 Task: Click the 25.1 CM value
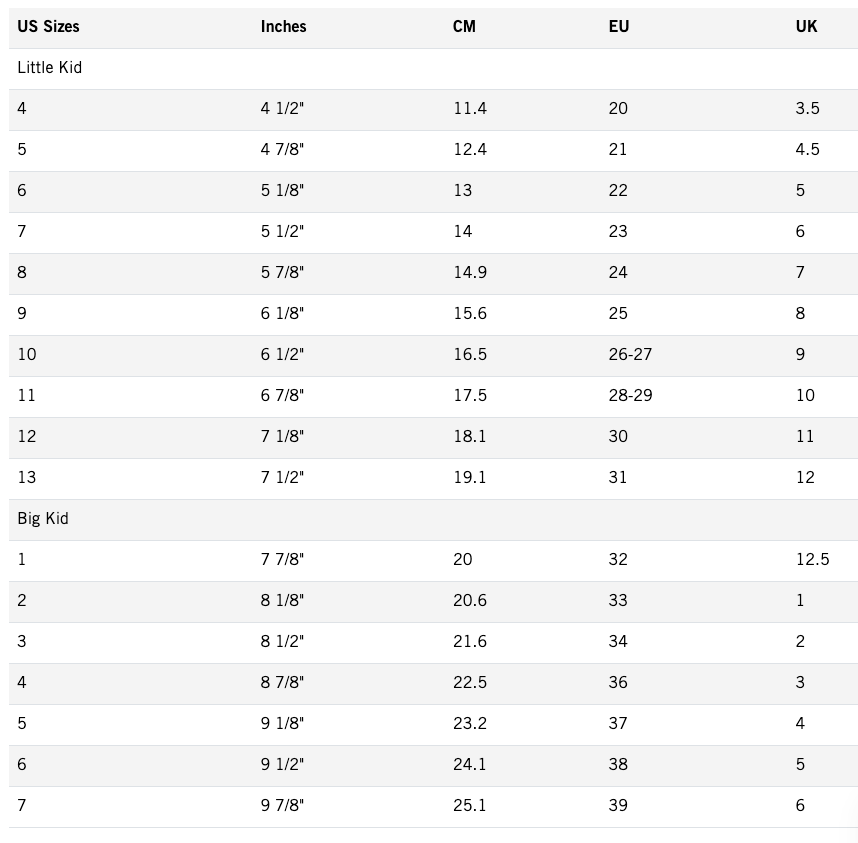tap(469, 805)
